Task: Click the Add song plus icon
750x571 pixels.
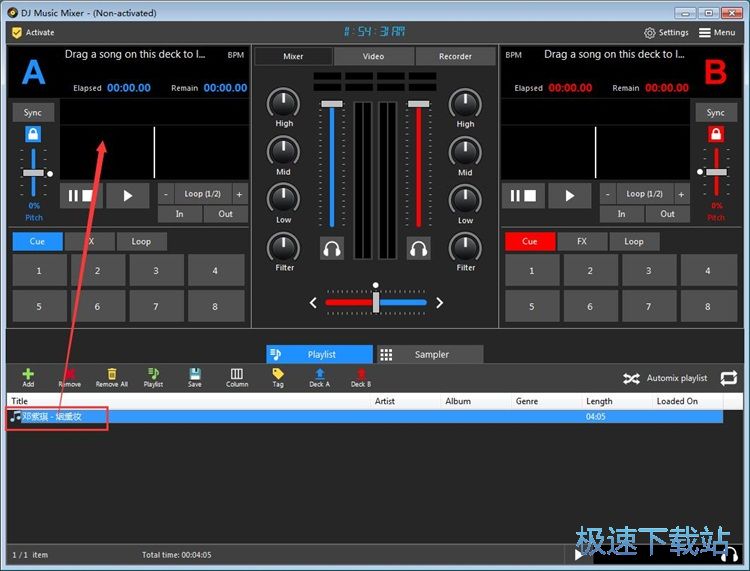Action: pyautogui.click(x=28, y=374)
